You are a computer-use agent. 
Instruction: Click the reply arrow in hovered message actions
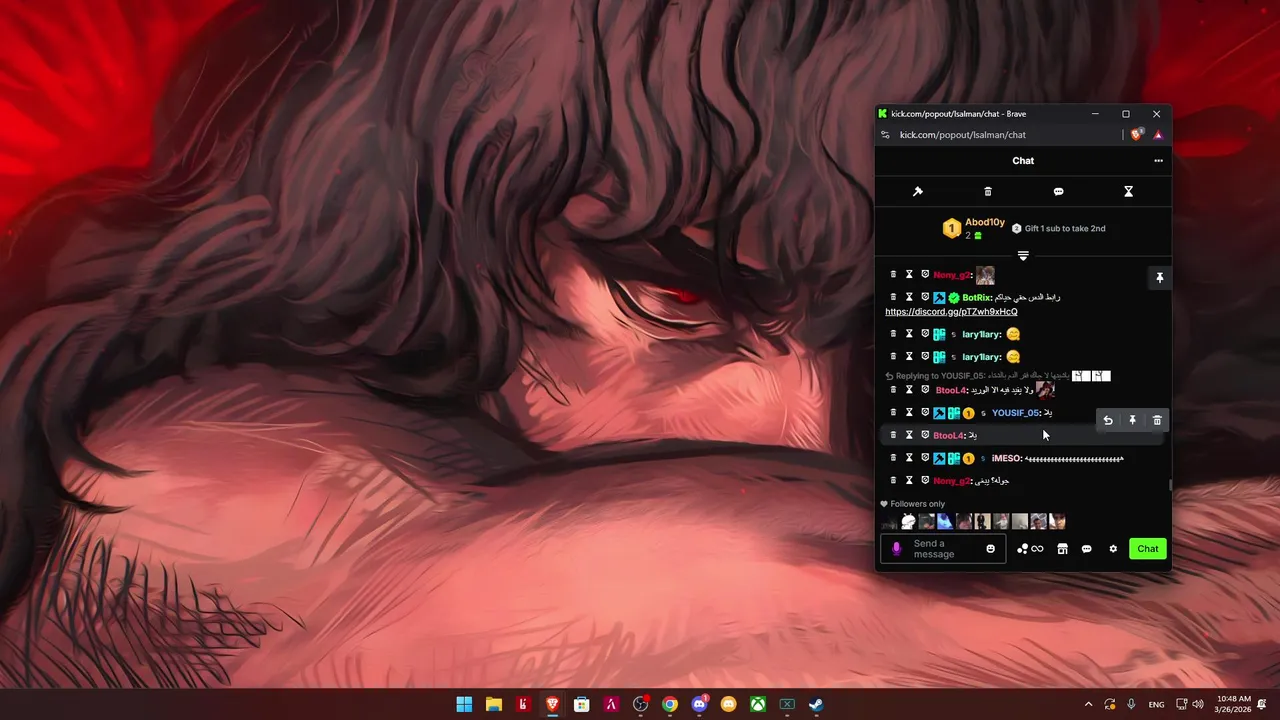pyautogui.click(x=1108, y=421)
